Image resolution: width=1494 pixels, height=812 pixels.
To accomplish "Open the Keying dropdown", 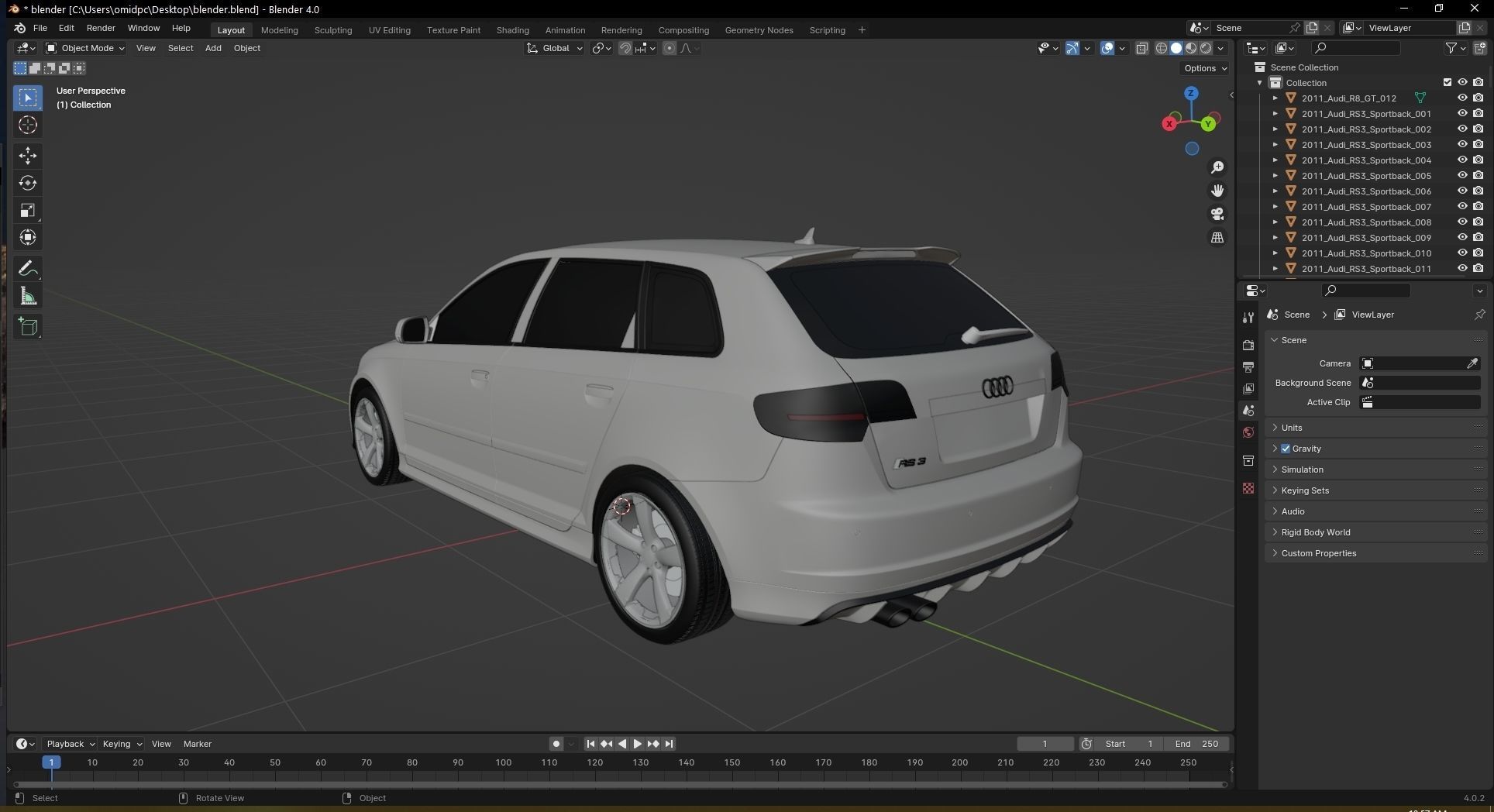I will (x=122, y=744).
